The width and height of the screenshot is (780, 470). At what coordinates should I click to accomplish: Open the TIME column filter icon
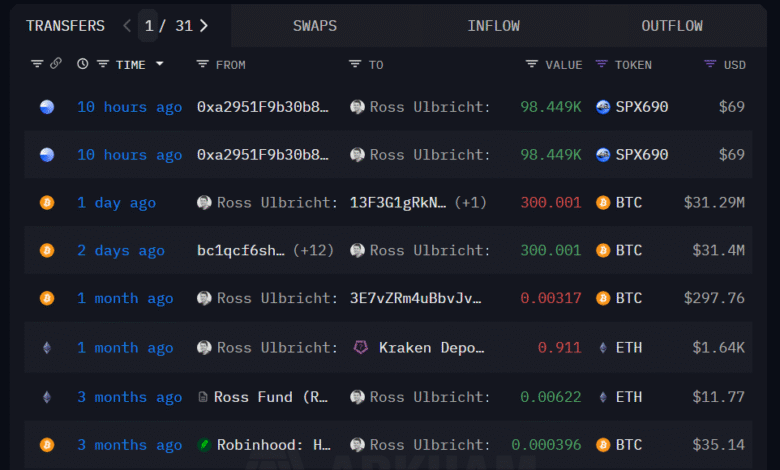point(103,64)
